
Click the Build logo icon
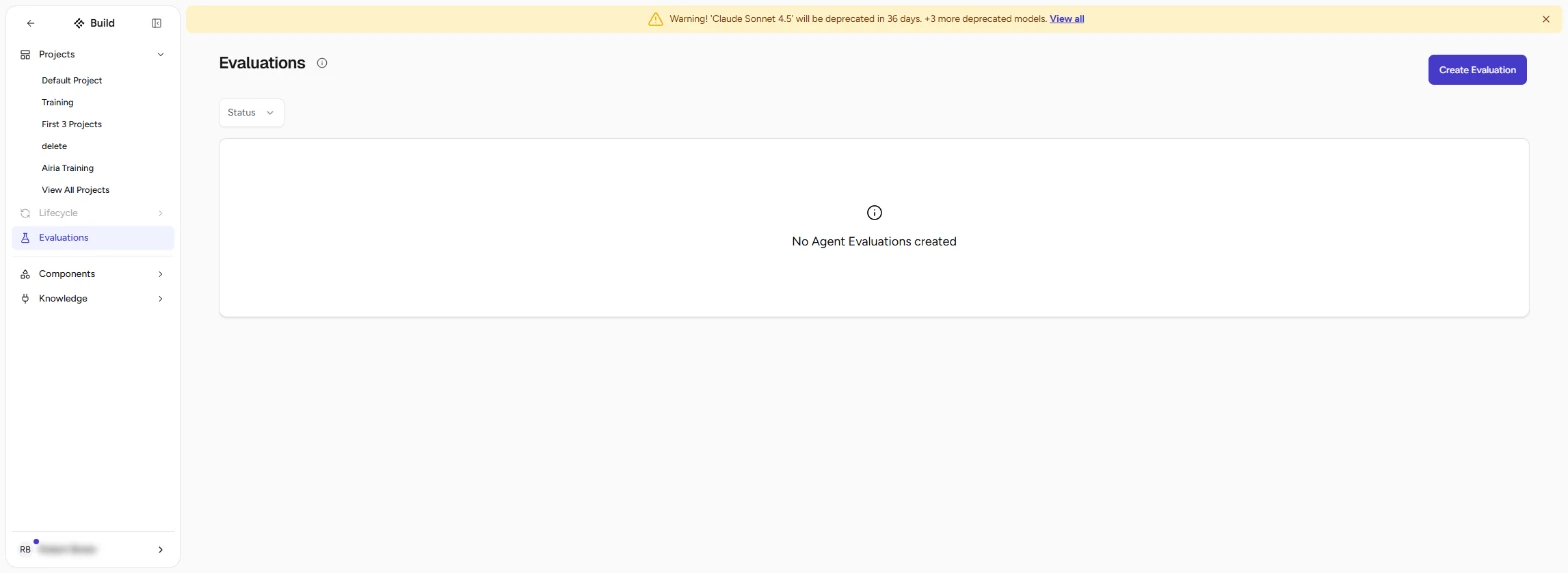(79, 23)
